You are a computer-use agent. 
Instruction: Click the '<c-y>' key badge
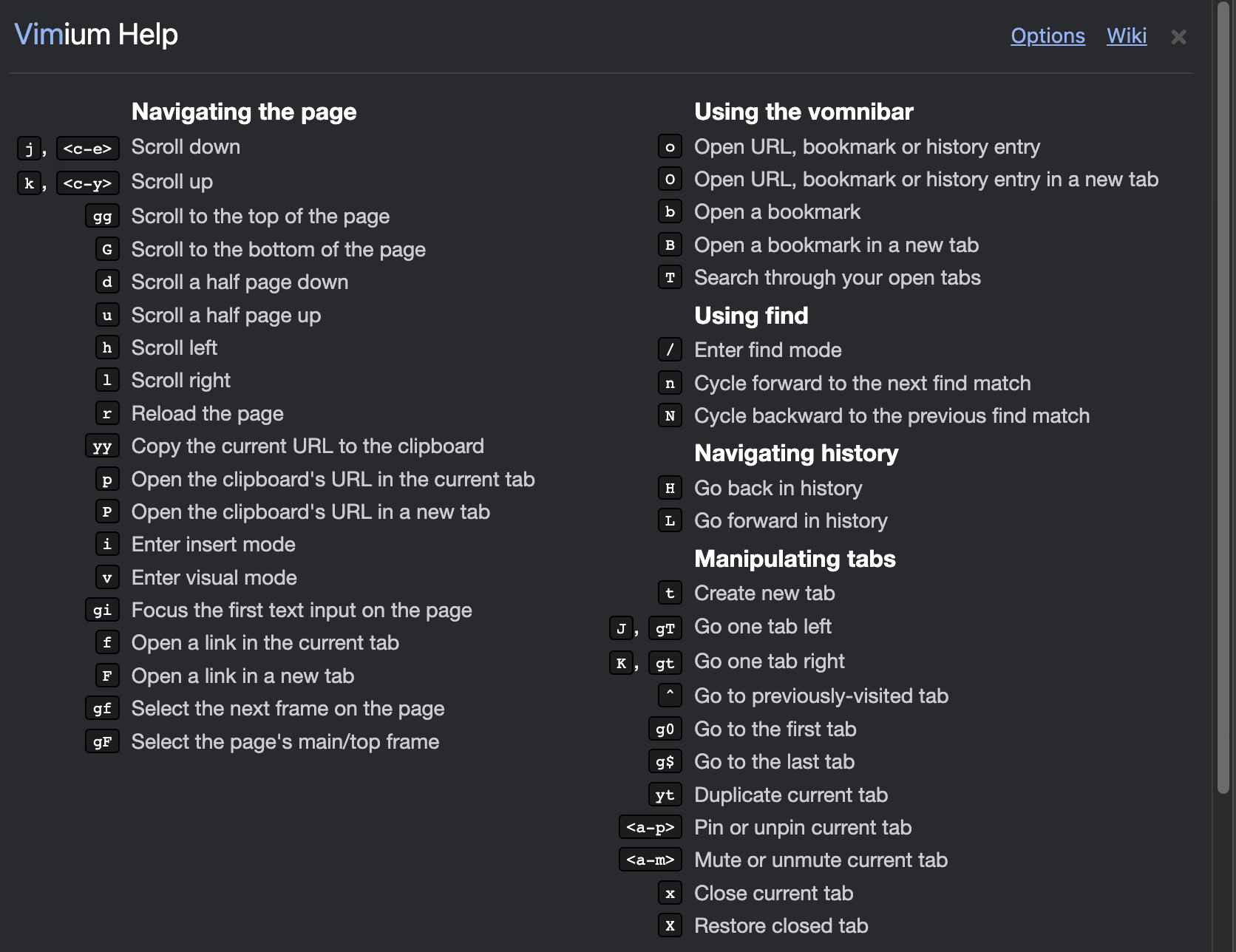pos(87,183)
